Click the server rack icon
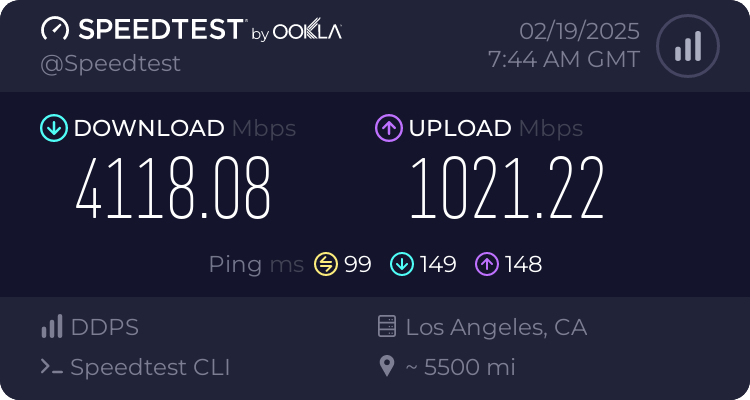Screen dimensions: 750x400 click(387, 327)
